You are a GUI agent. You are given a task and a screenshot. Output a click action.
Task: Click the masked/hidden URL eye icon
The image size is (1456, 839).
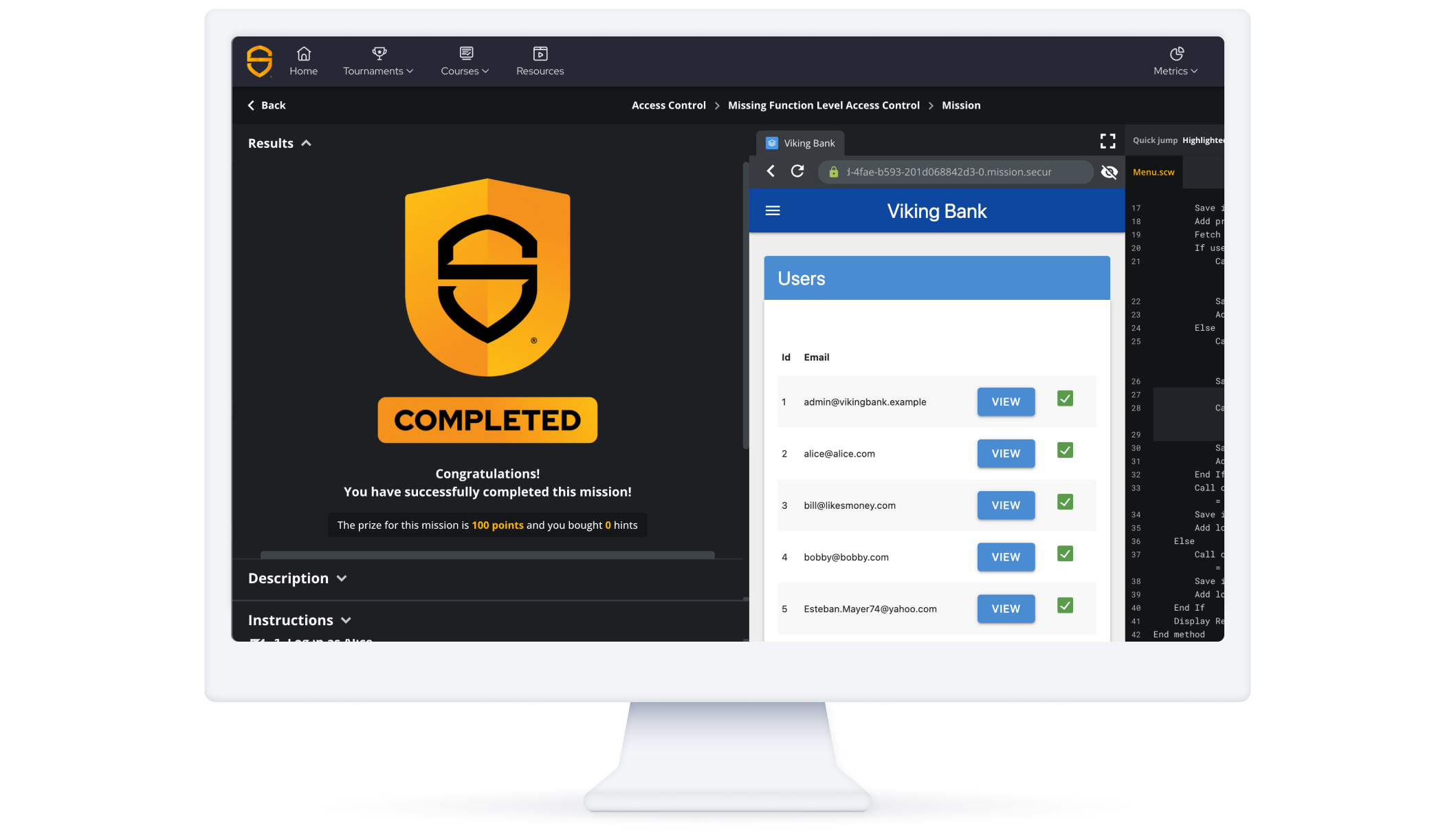coord(1109,172)
